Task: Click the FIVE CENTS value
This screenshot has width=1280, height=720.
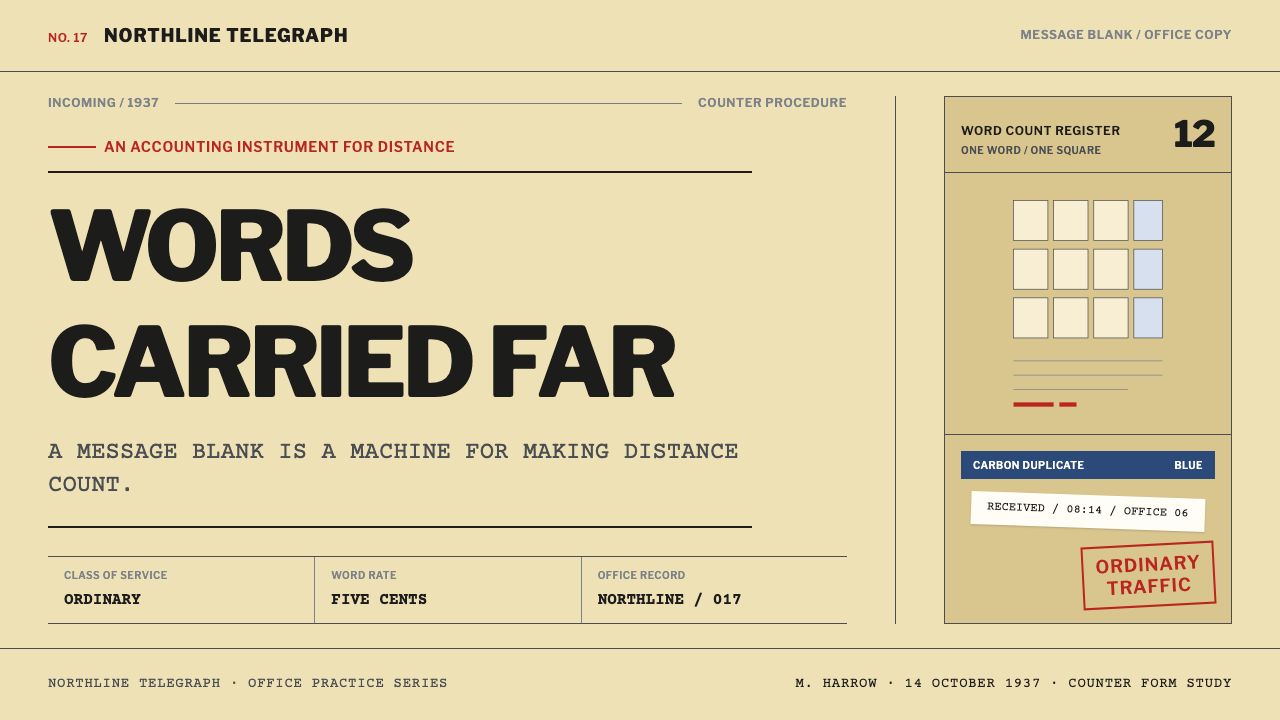Action: point(379,600)
